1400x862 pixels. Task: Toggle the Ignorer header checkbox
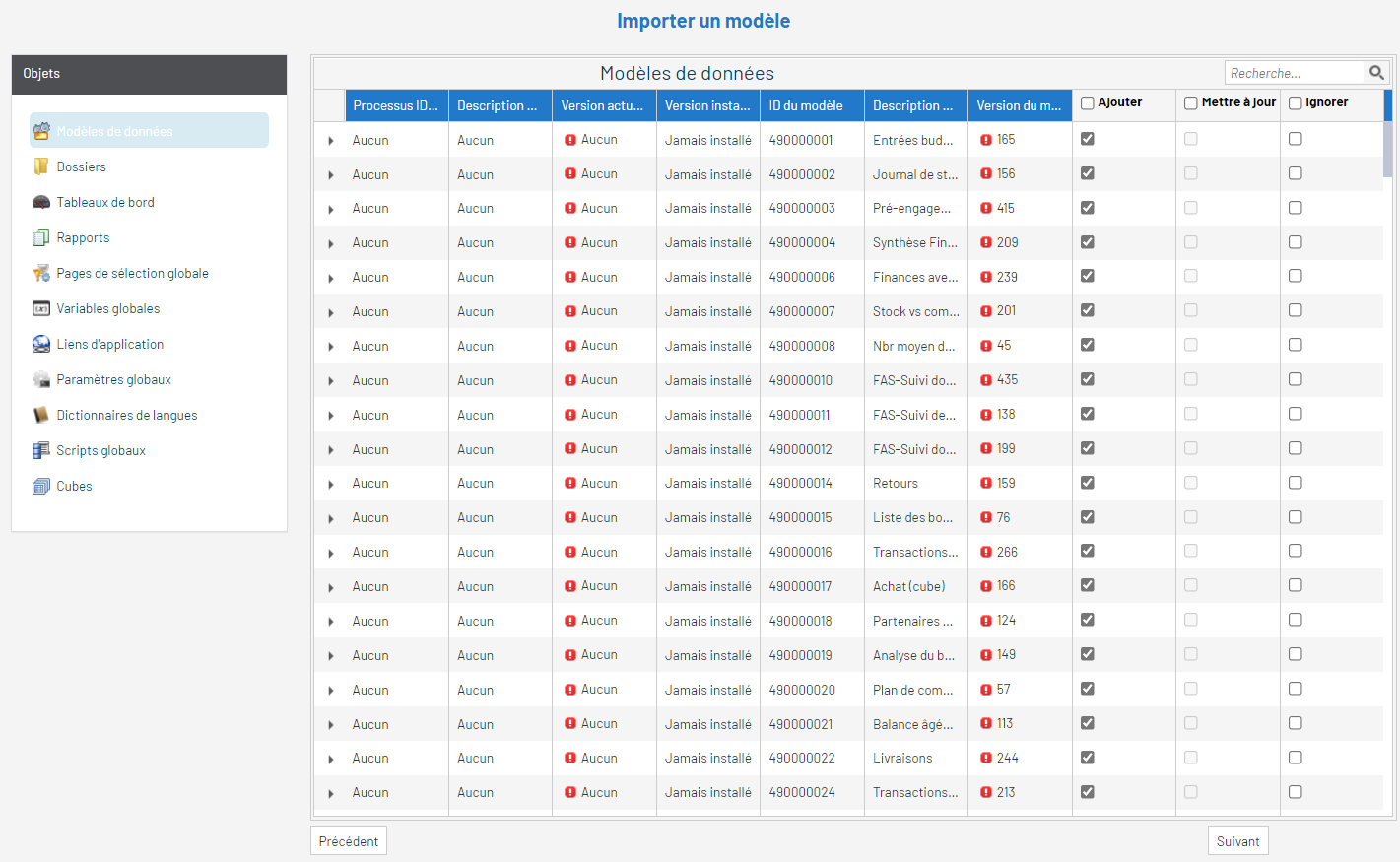[1296, 103]
